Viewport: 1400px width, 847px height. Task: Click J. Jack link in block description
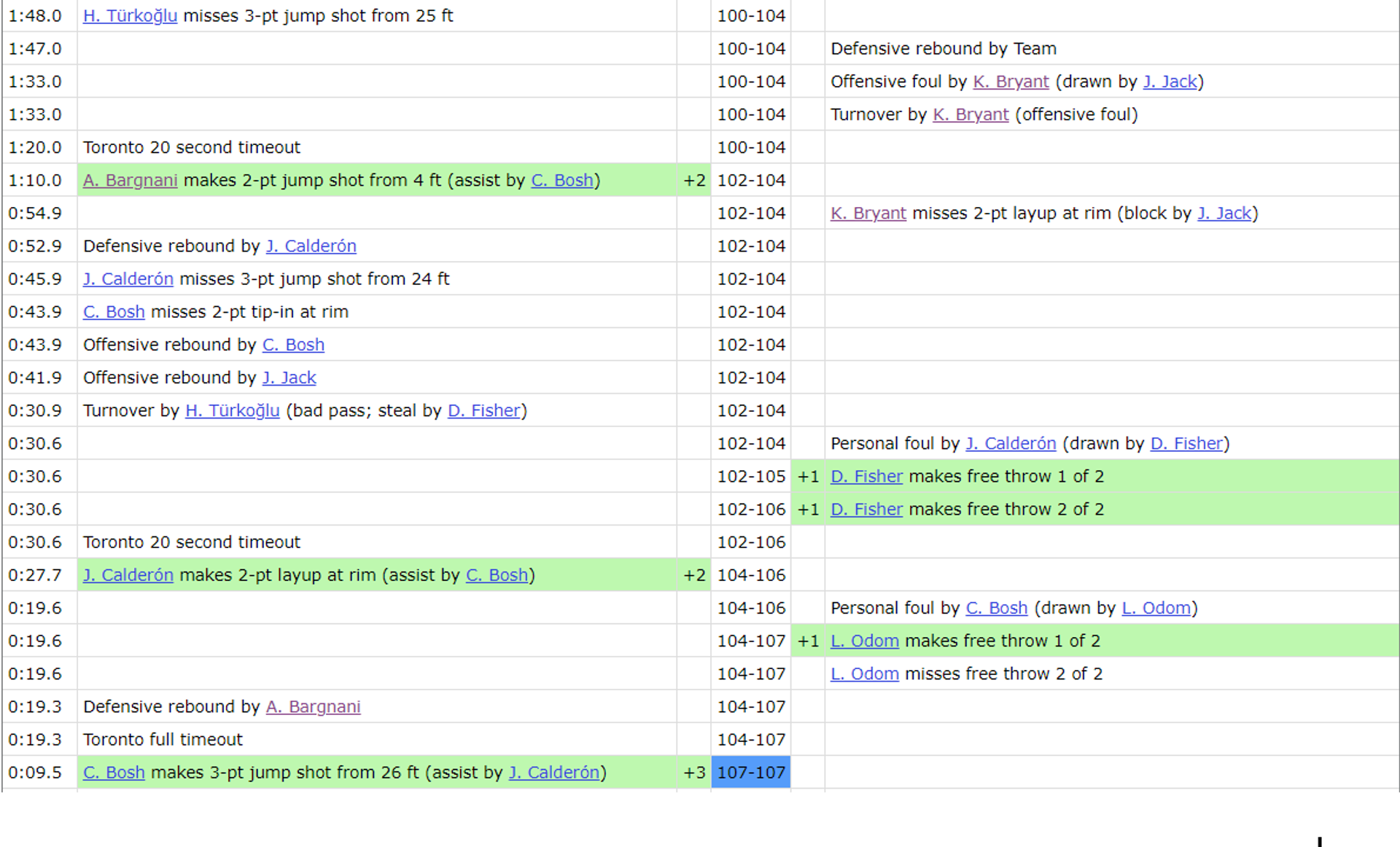click(x=1224, y=214)
